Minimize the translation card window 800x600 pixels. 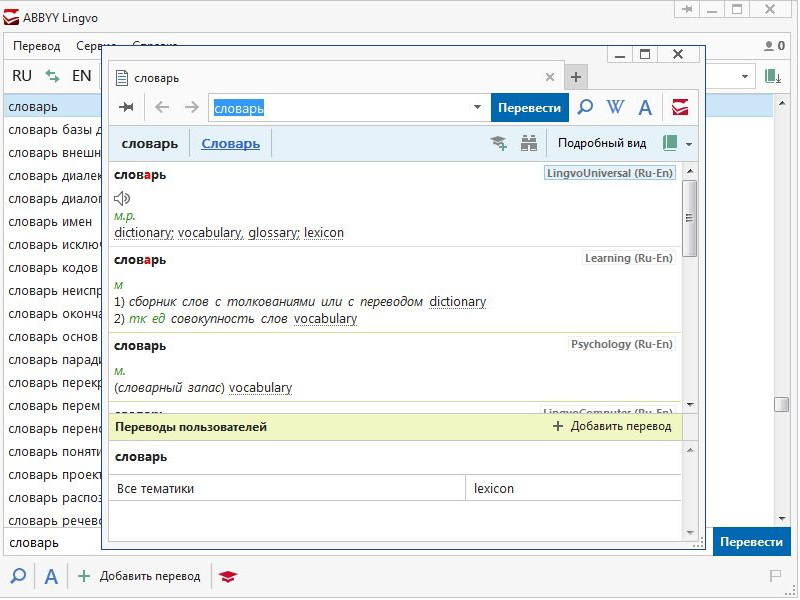pyautogui.click(x=620, y=54)
